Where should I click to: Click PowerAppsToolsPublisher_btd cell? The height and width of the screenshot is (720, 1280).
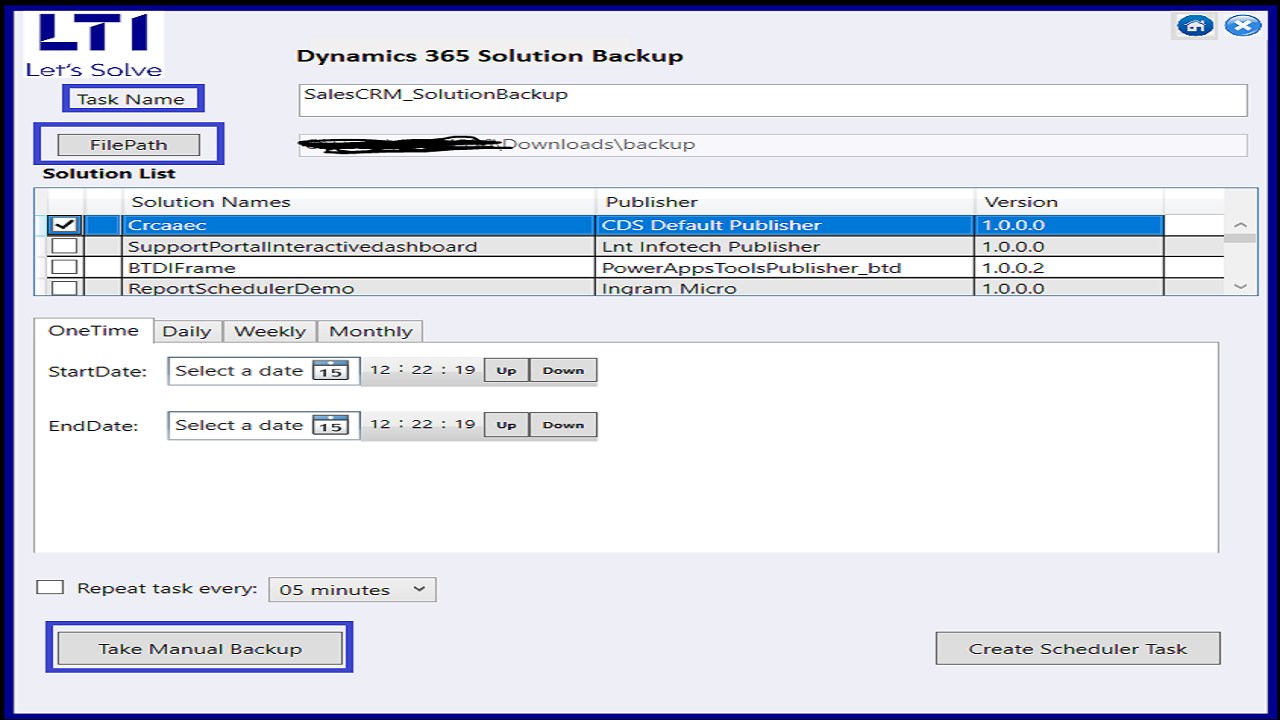coord(785,267)
